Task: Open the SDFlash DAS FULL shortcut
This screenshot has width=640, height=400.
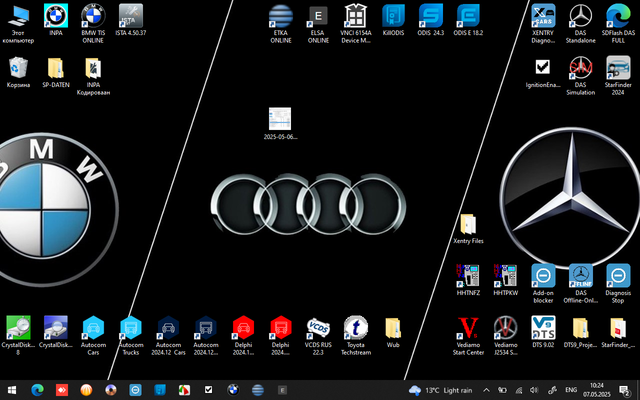Action: (618, 24)
